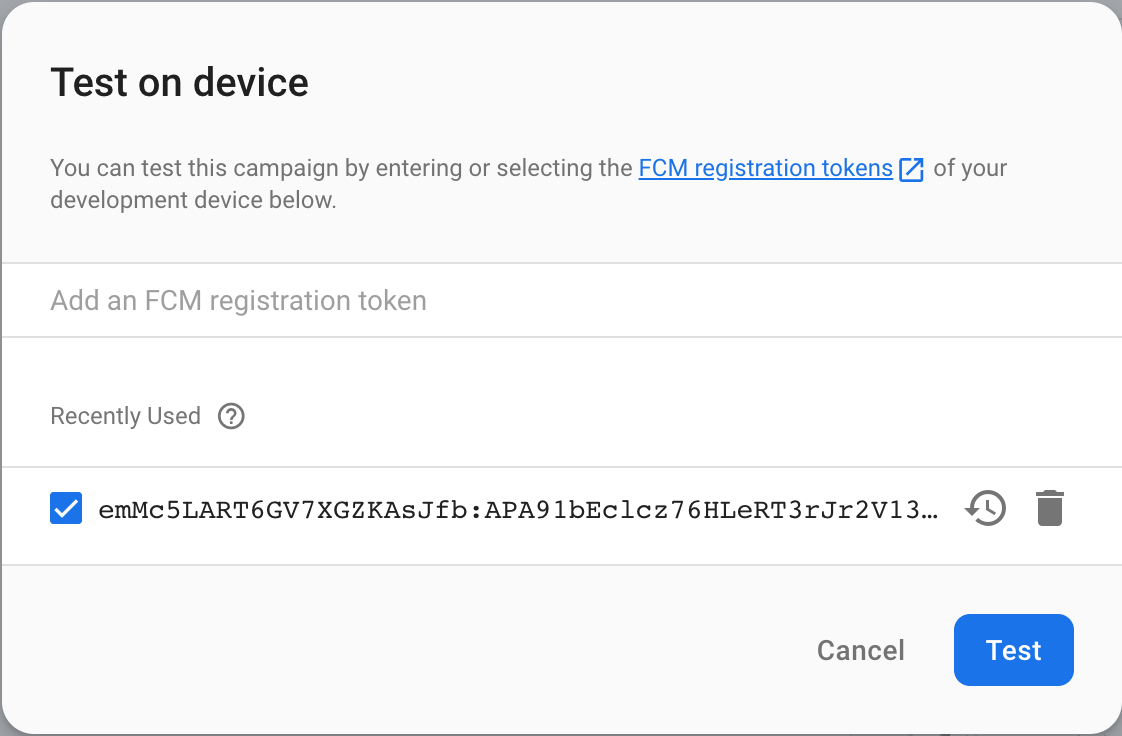Click the word "Test" in the dialog heading
The width and height of the screenshot is (1122, 736).
[89, 82]
